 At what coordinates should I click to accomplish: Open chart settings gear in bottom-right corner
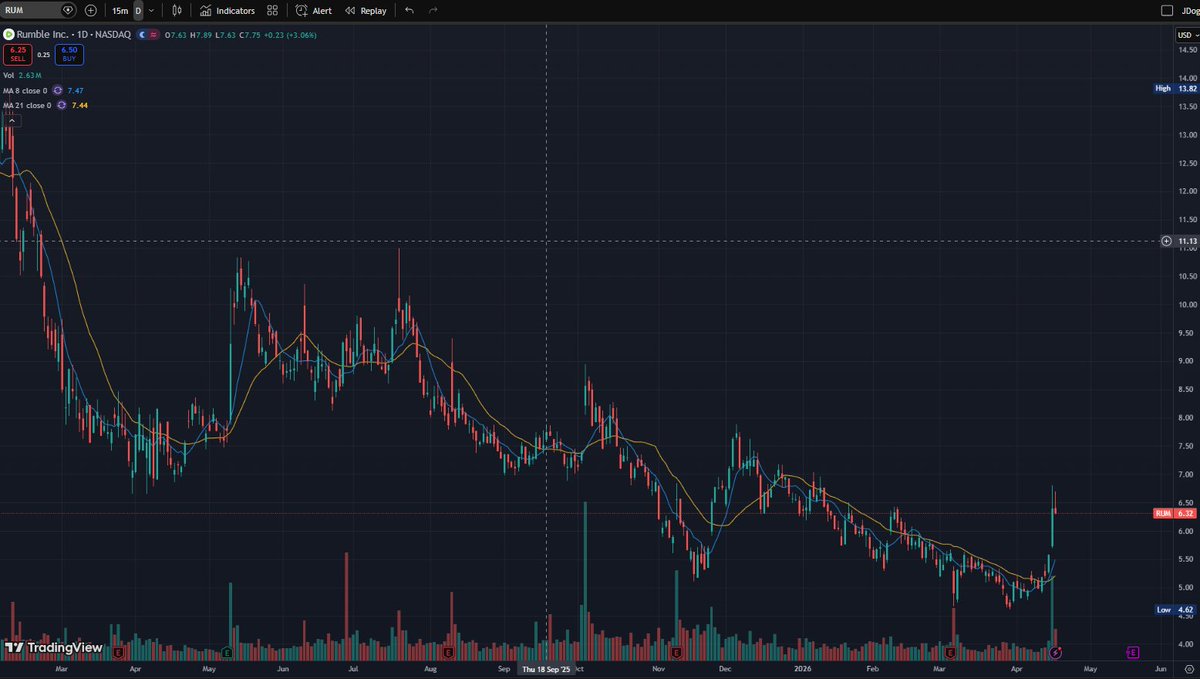[x=1189, y=669]
